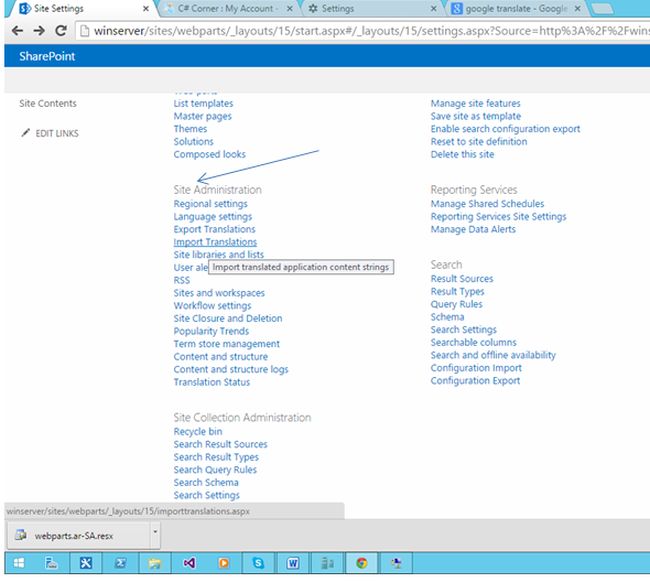The height and width of the screenshot is (583, 650).
Task: Open Composed looks link
Action: (x=210, y=155)
